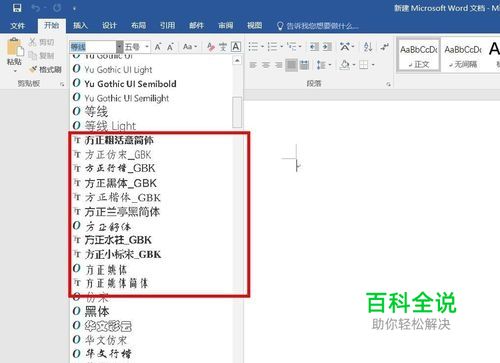Click the 格式刷 format painter button
This screenshot has width=500, height=363.
pyautogui.click(x=46, y=69)
